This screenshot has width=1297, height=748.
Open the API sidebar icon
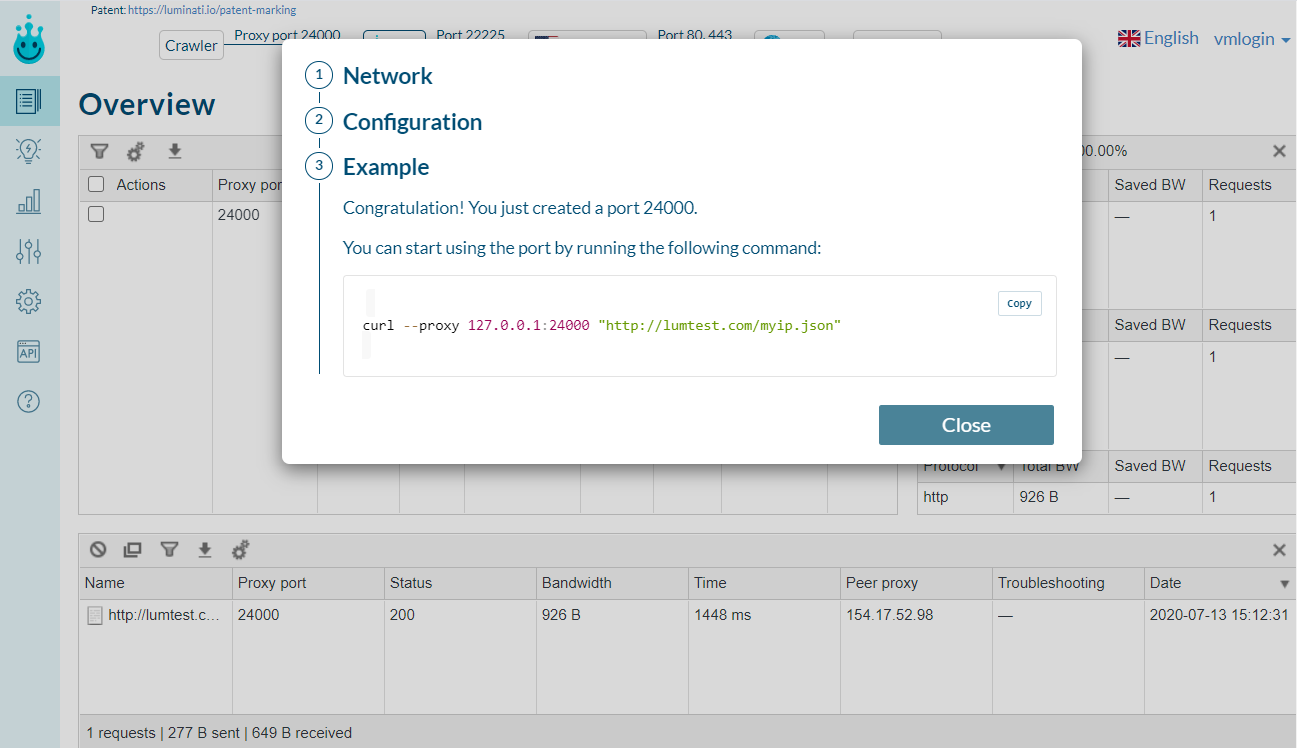(x=29, y=351)
